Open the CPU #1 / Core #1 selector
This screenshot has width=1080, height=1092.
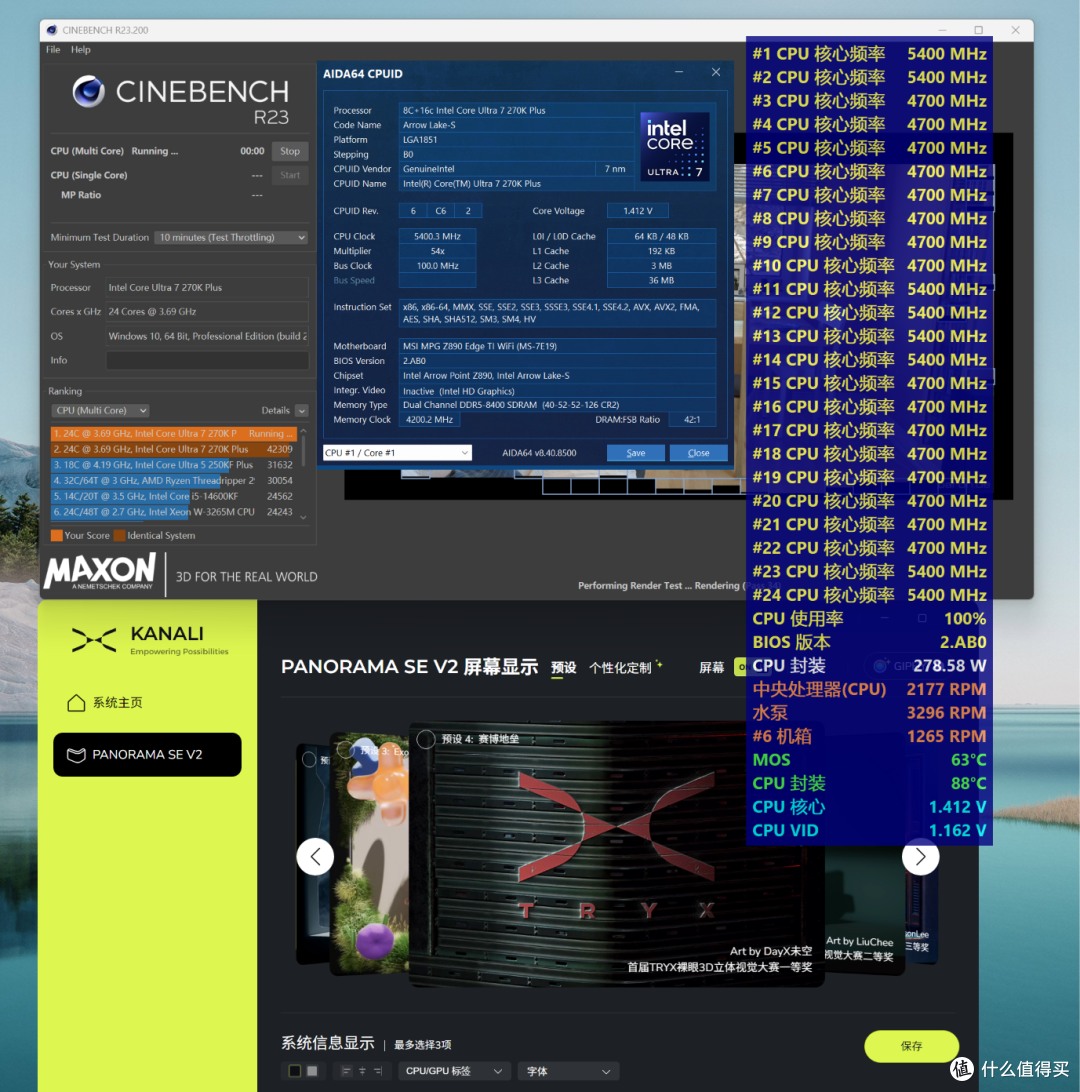(397, 453)
